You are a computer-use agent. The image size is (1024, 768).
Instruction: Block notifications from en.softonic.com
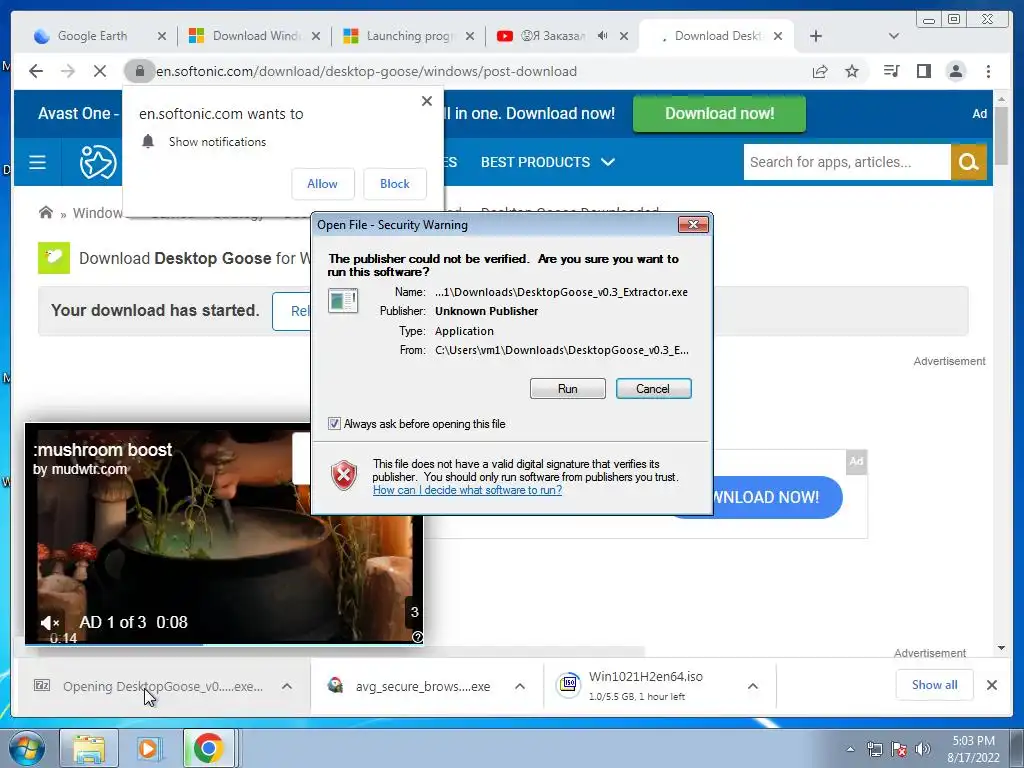coord(395,184)
